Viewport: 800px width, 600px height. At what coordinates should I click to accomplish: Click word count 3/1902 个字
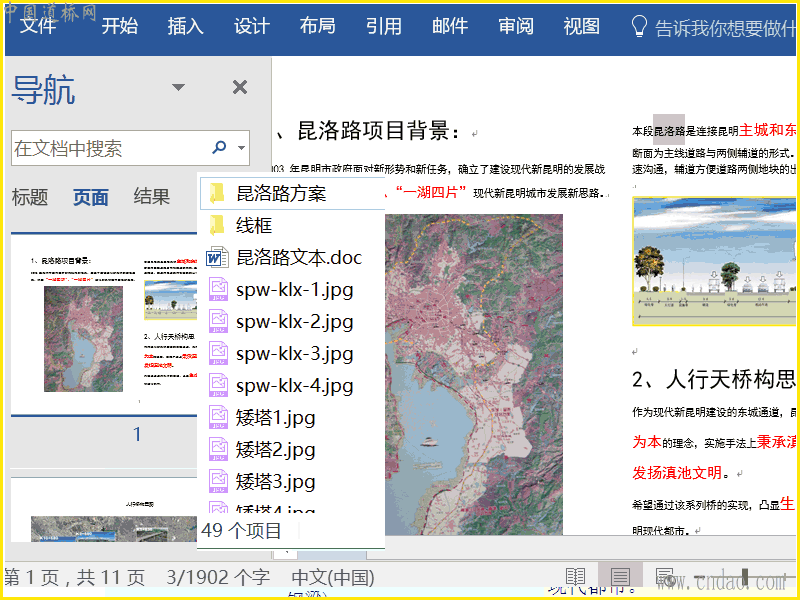(x=218, y=577)
